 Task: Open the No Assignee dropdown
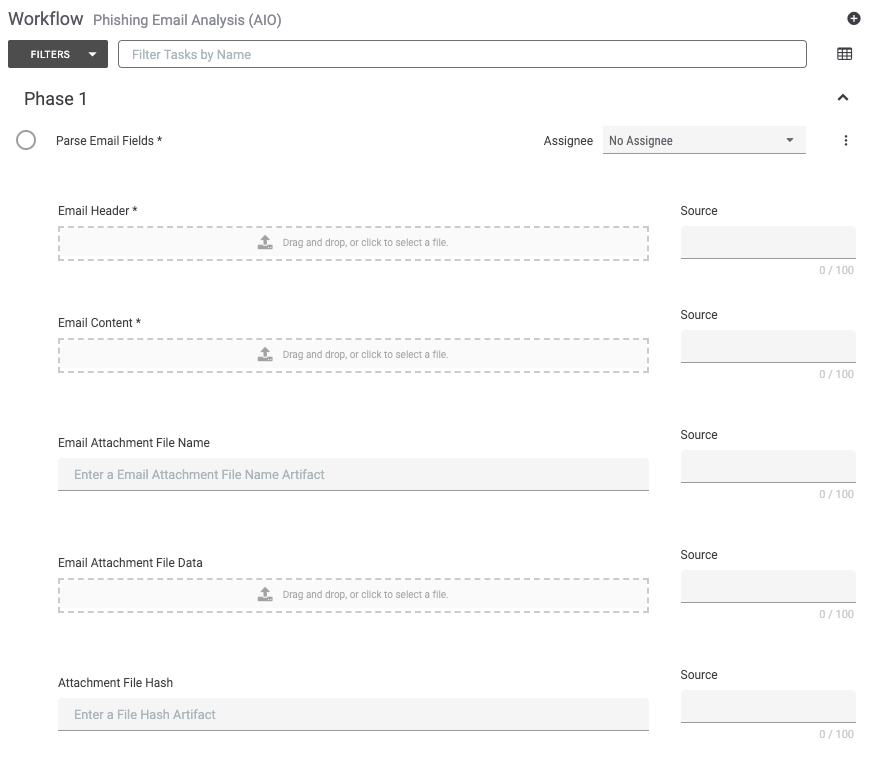click(x=704, y=141)
